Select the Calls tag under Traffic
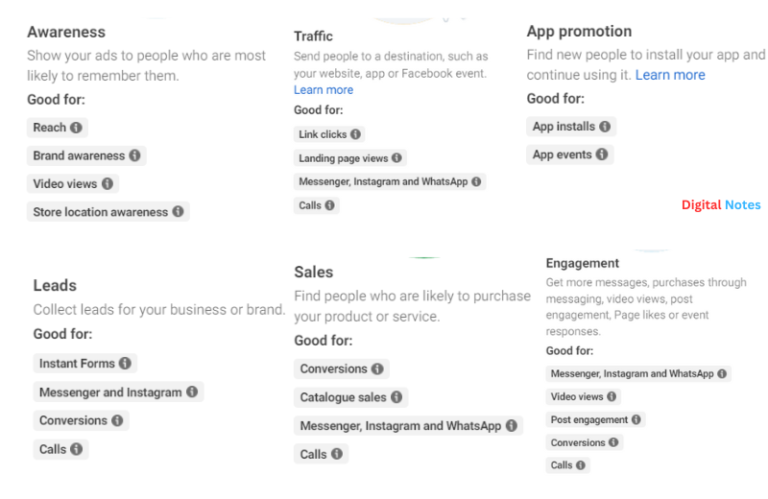The height and width of the screenshot is (499, 768). (308, 205)
